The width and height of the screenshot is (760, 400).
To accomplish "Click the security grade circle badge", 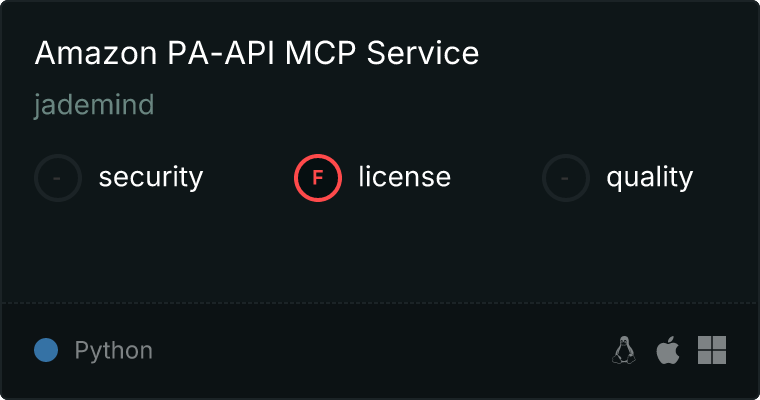I will 58,178.
